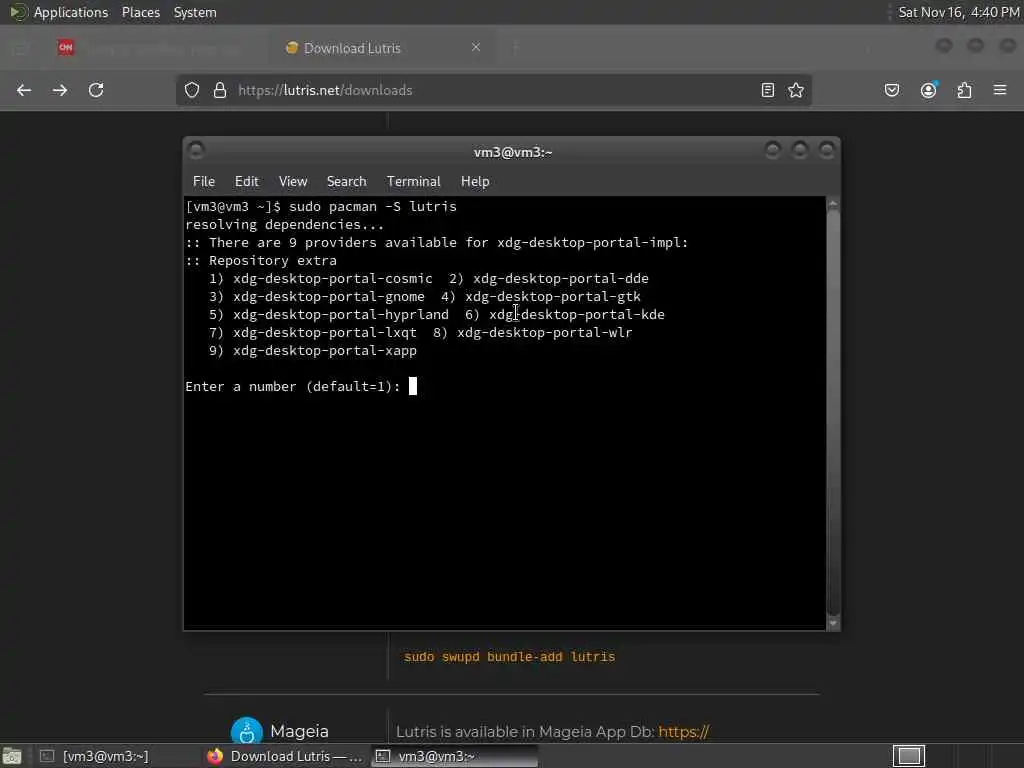Open the Firefox account icon
Screen dimensions: 1024x768
(x=928, y=90)
